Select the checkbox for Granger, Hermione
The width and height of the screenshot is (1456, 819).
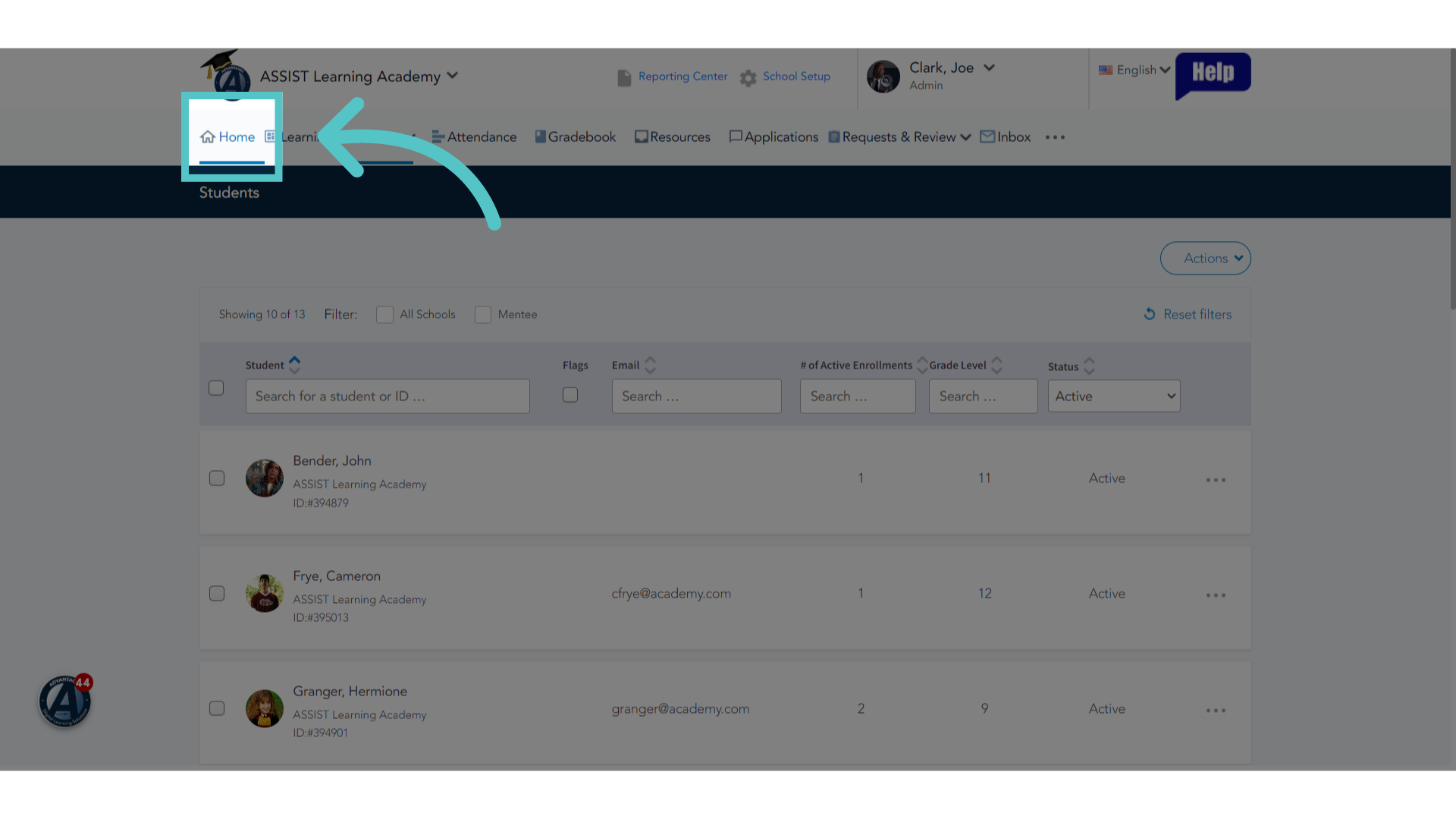coord(217,708)
